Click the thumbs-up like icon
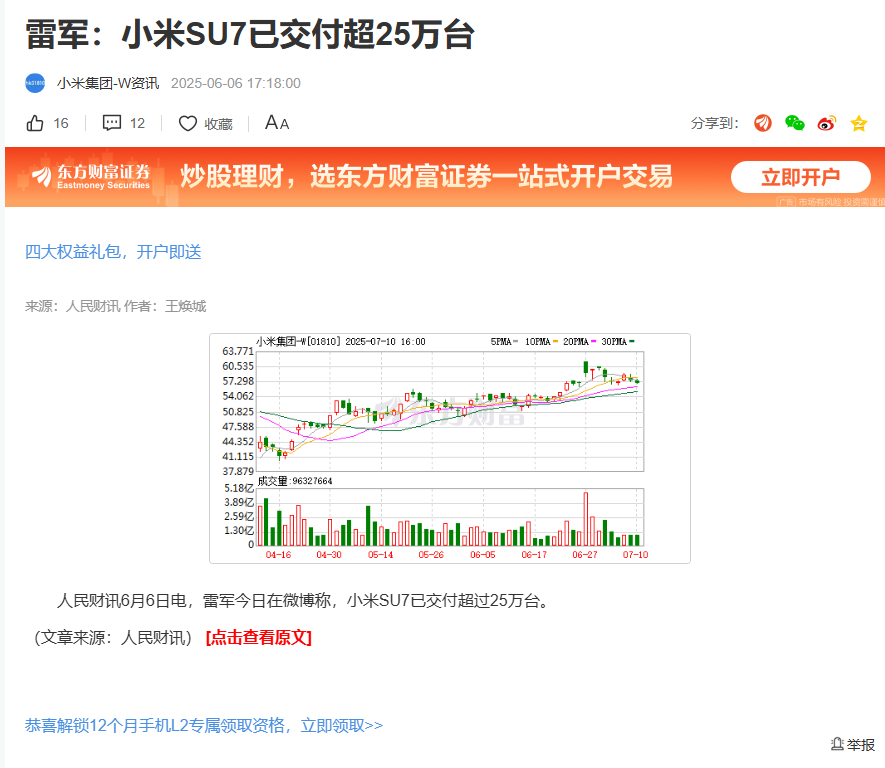885x768 pixels. [35, 123]
